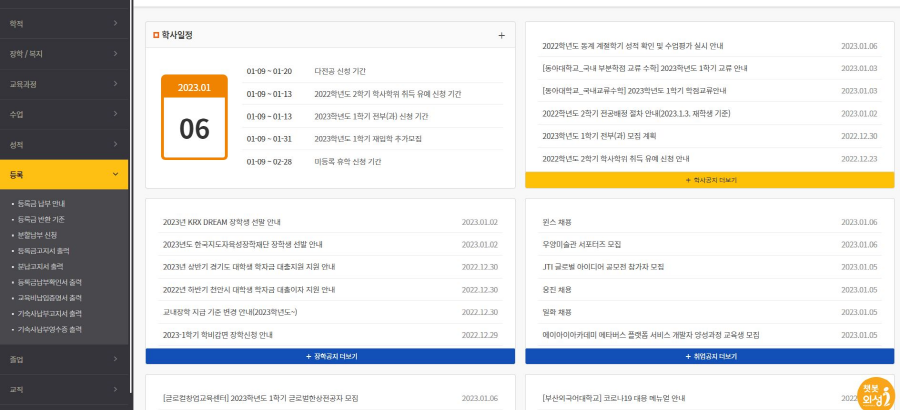Expand the 교육과정 sidebar menu
This screenshot has height=410, width=900.
pos(64,84)
